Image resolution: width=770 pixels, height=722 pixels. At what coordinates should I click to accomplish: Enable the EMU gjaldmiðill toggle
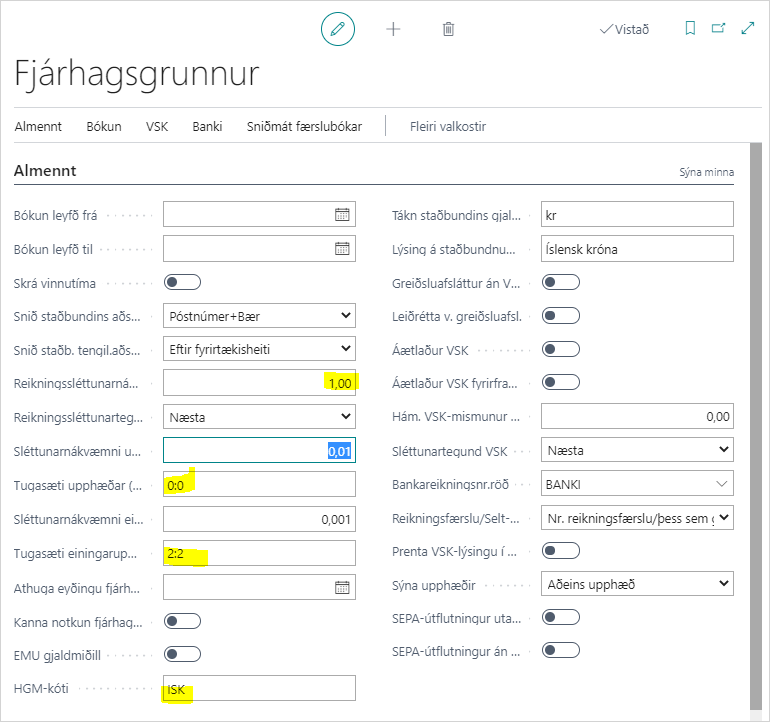click(182, 654)
